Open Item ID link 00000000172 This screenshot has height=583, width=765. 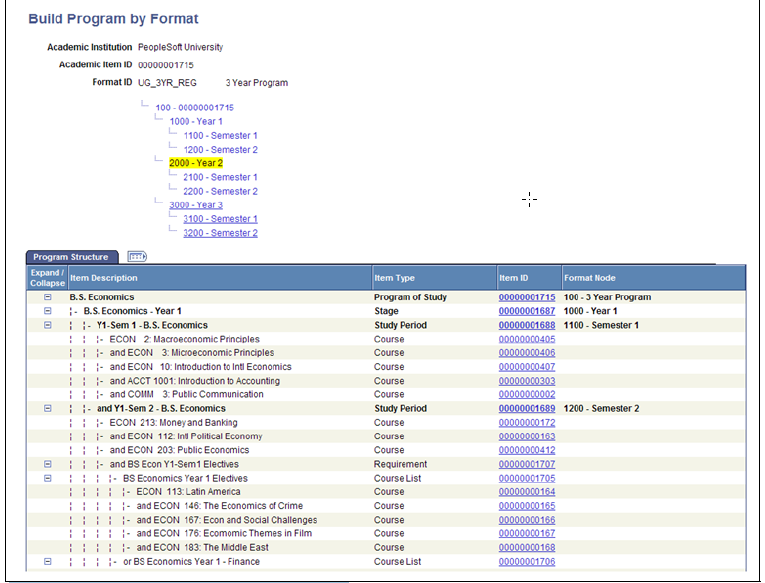coord(527,422)
